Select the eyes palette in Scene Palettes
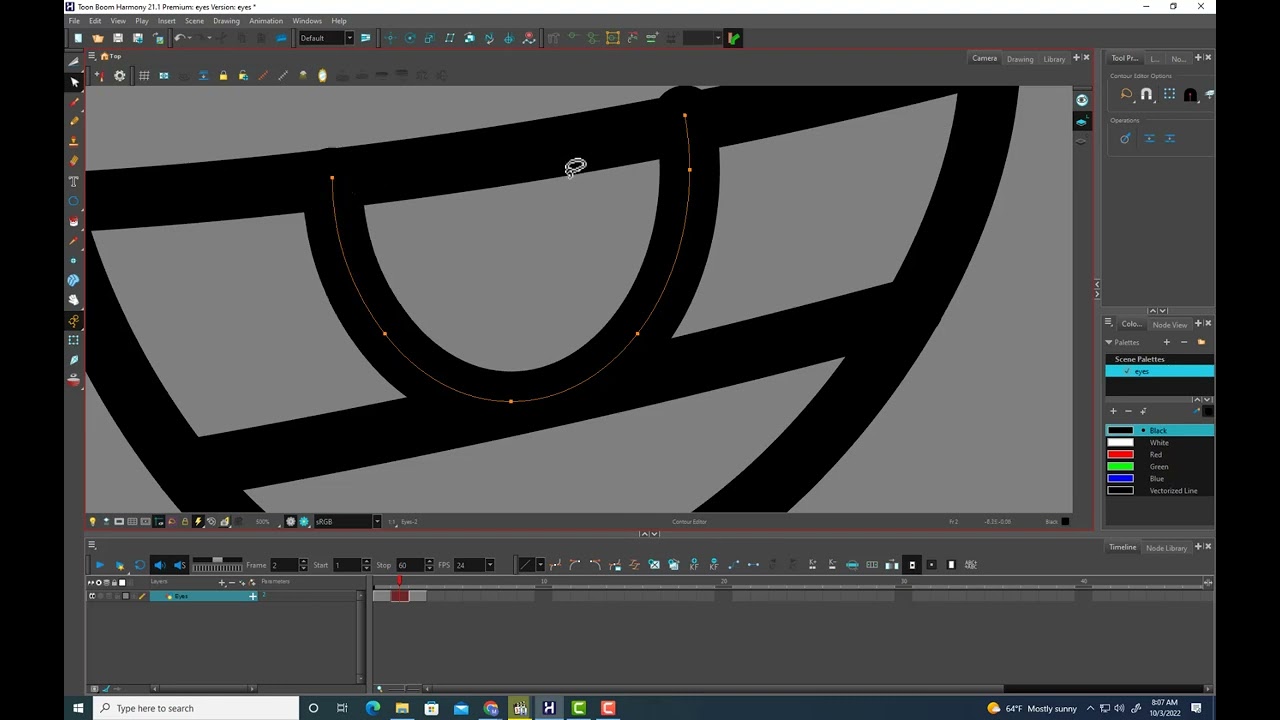This screenshot has width=1280, height=720. [1160, 371]
